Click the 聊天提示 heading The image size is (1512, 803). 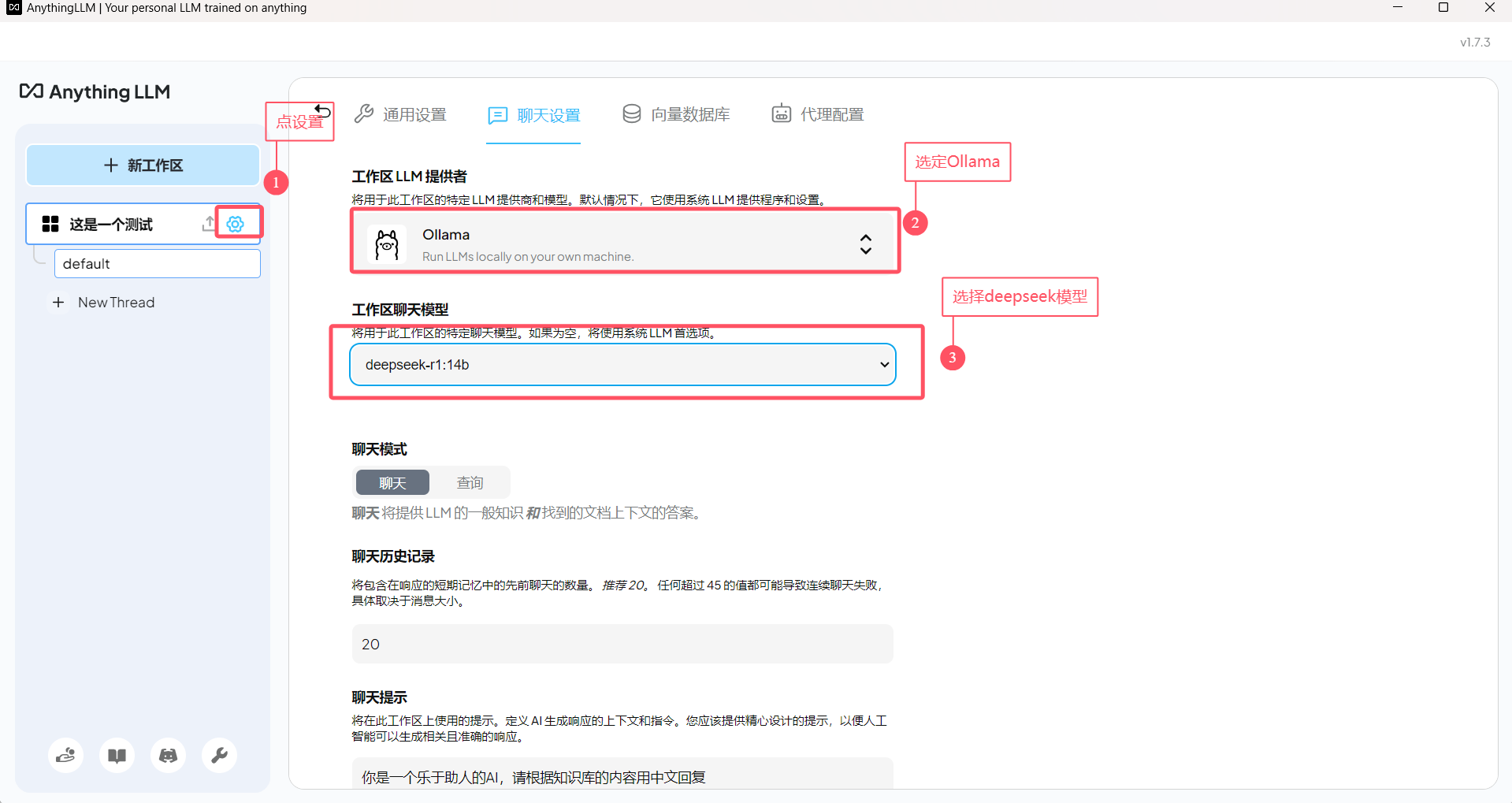pos(379,697)
